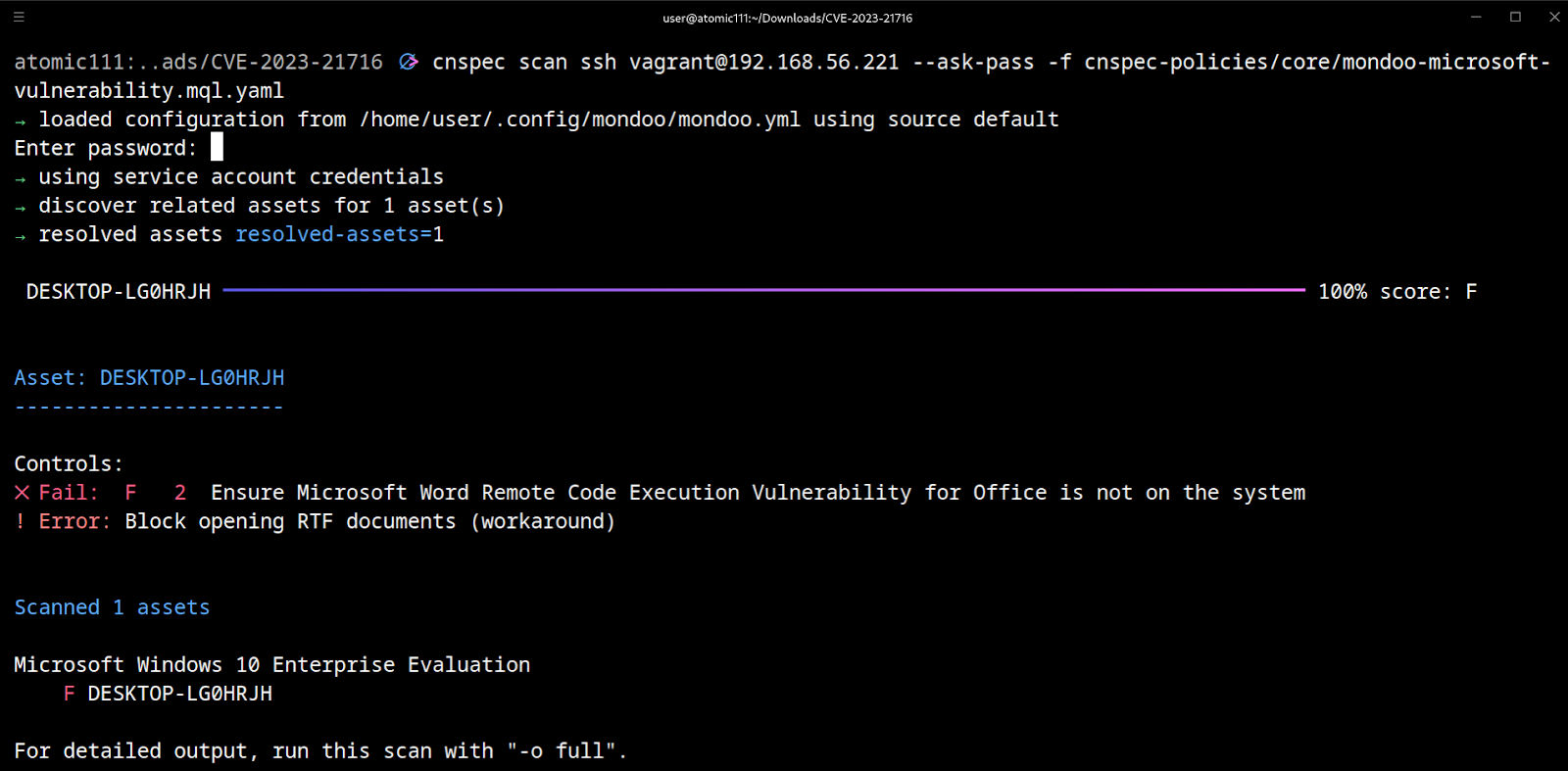The width and height of the screenshot is (1568, 771).
Task: Select the 'Microsoft Windows 10 Enterprise Evaluation' line
Action: [x=271, y=664]
